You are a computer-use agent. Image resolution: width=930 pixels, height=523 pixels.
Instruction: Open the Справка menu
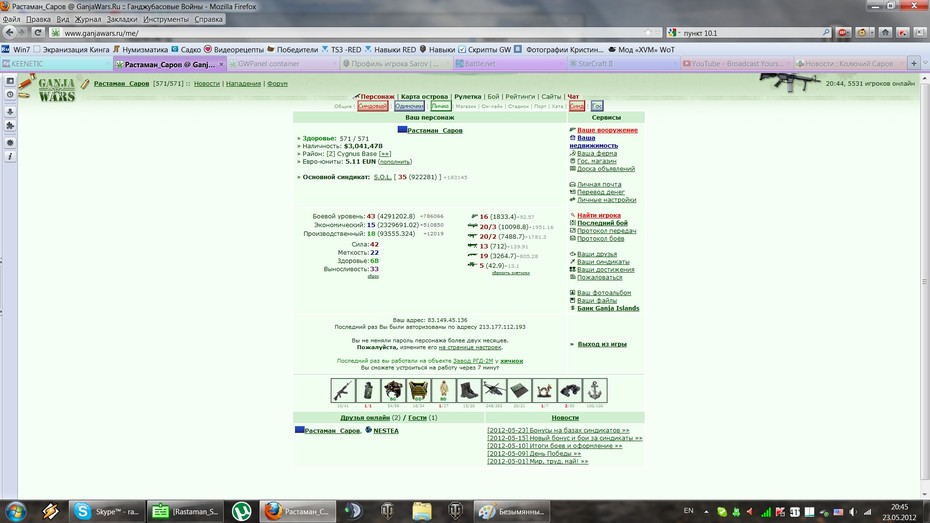(209, 19)
